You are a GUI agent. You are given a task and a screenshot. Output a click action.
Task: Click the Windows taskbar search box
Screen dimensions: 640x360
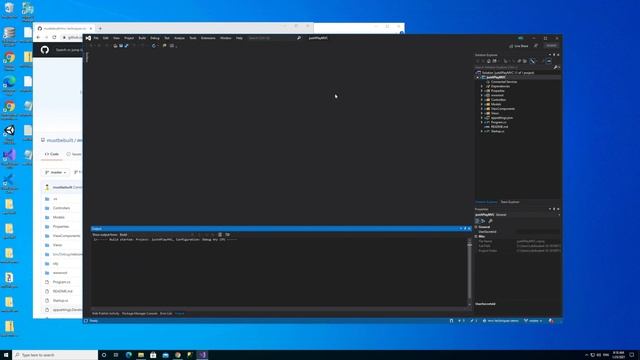tap(55, 355)
